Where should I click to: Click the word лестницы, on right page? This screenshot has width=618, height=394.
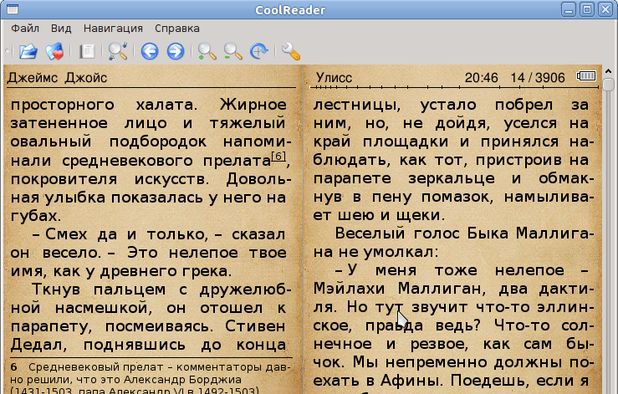(357, 105)
